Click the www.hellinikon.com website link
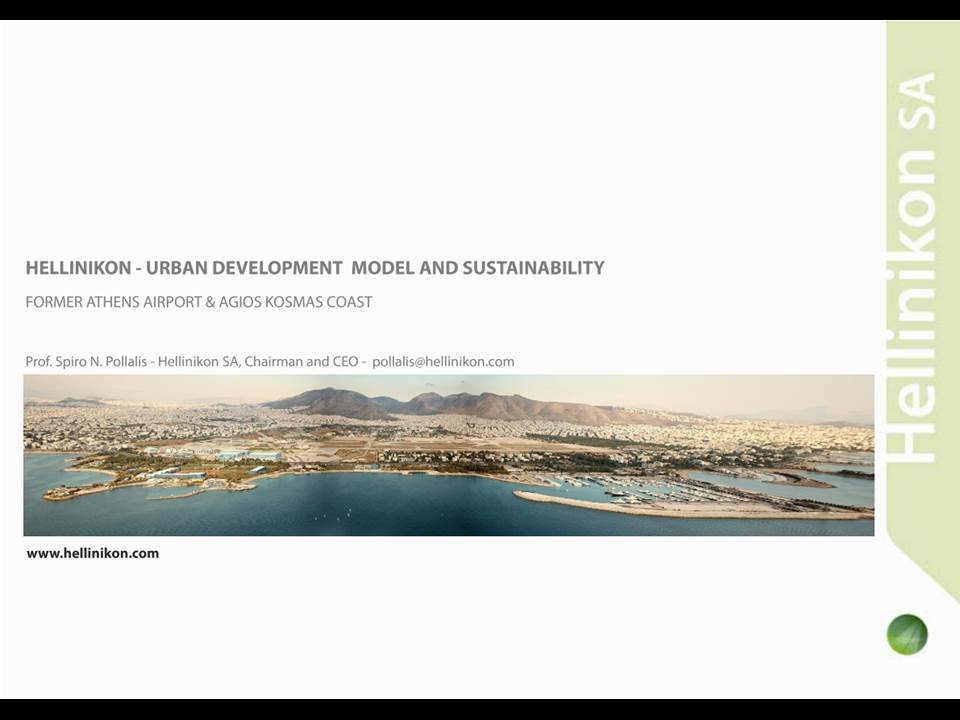 pyautogui.click(x=92, y=553)
